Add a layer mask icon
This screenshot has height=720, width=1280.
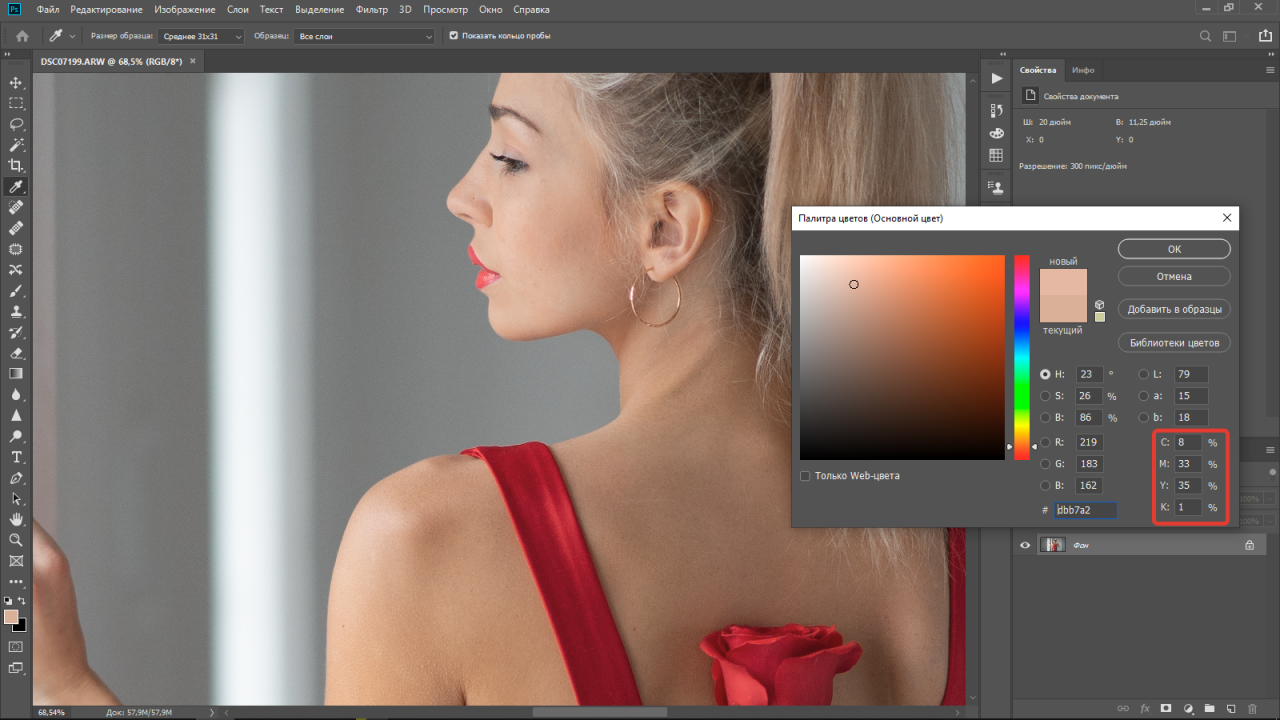pyautogui.click(x=1167, y=709)
